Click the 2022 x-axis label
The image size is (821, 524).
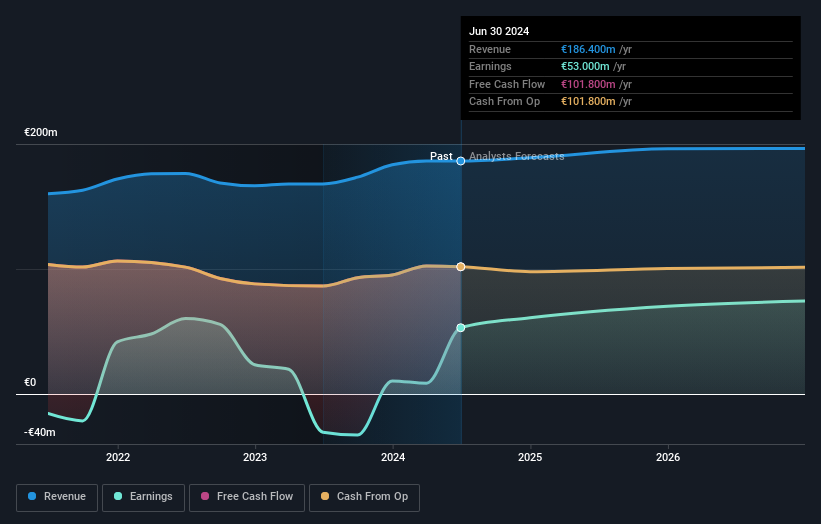tap(118, 457)
